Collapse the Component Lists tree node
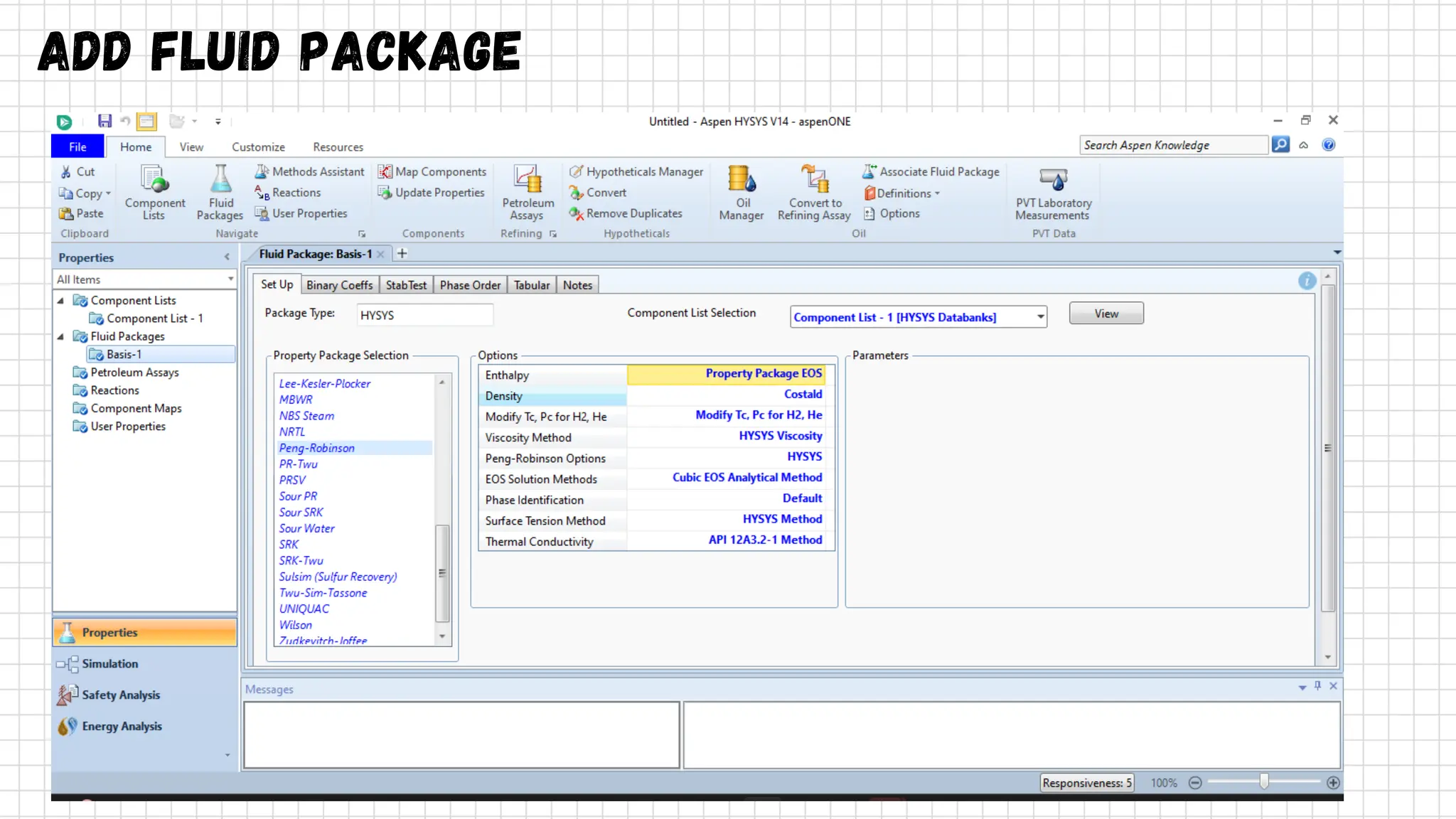 61,301
